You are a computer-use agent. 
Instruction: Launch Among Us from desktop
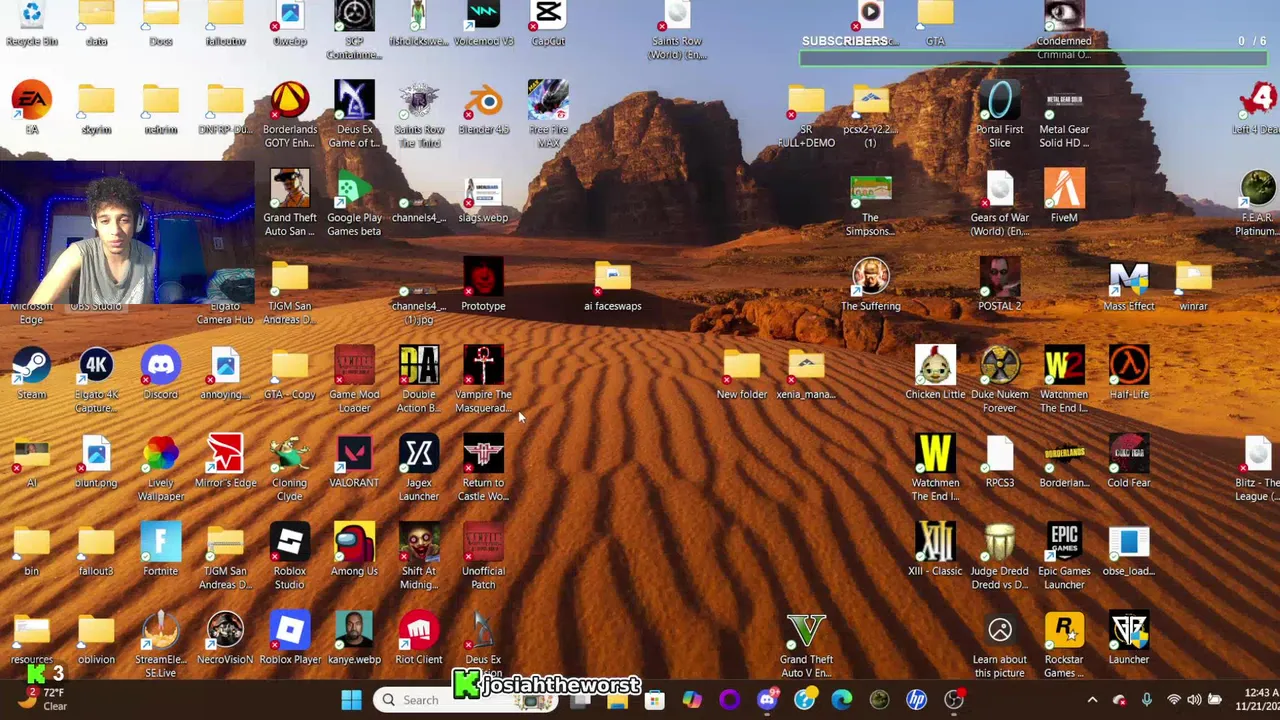[354, 550]
